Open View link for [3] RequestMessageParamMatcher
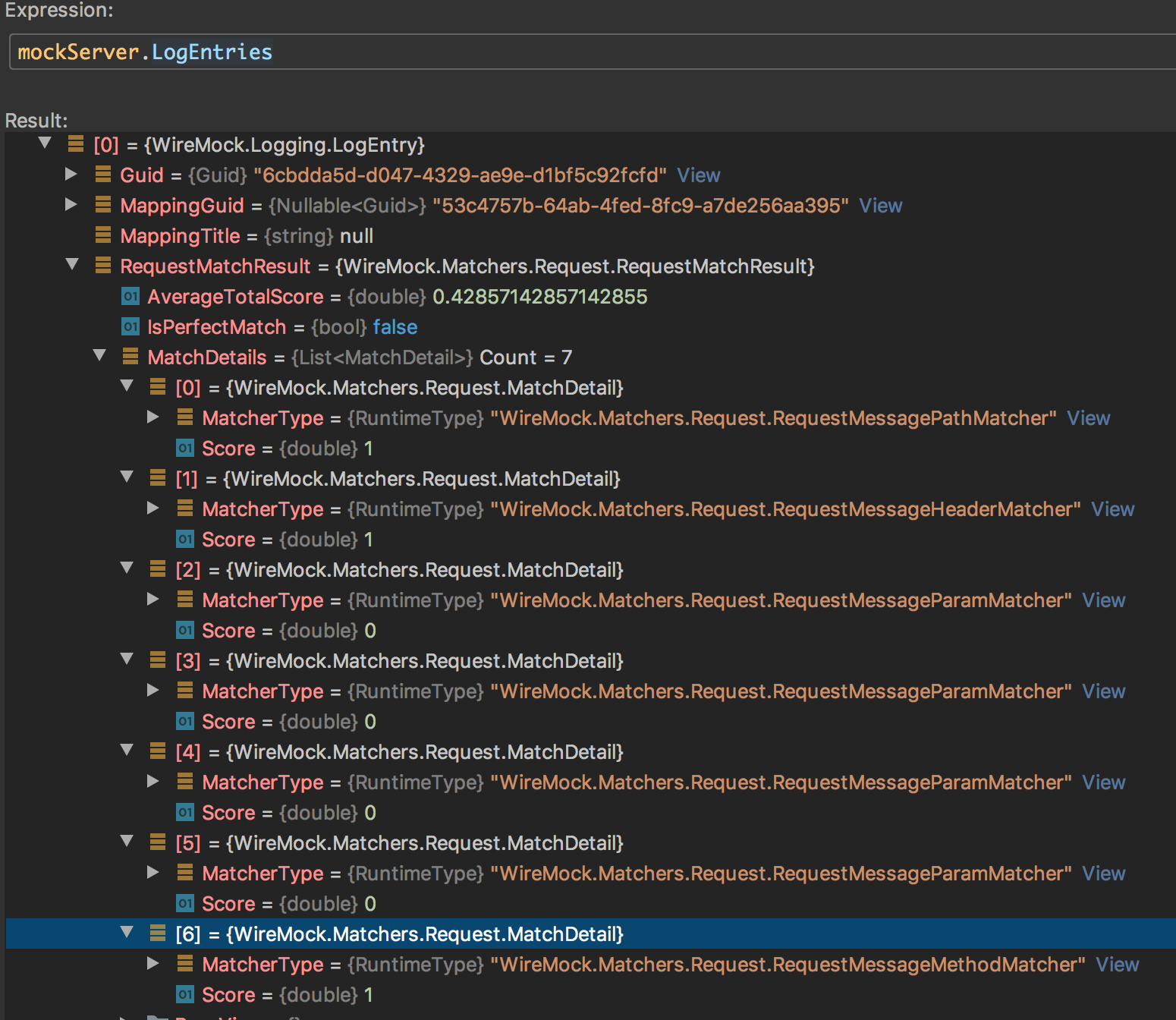The width and height of the screenshot is (1176, 1020). click(x=1103, y=691)
